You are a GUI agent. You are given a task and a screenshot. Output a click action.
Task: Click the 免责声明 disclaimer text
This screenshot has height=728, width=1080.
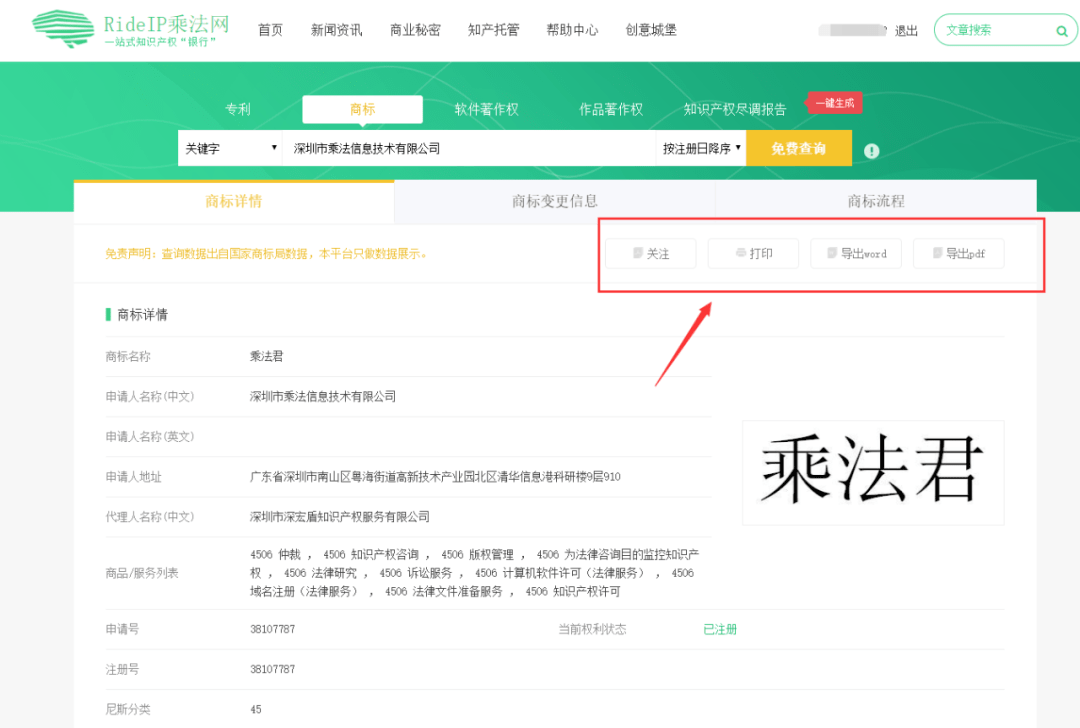(267, 253)
